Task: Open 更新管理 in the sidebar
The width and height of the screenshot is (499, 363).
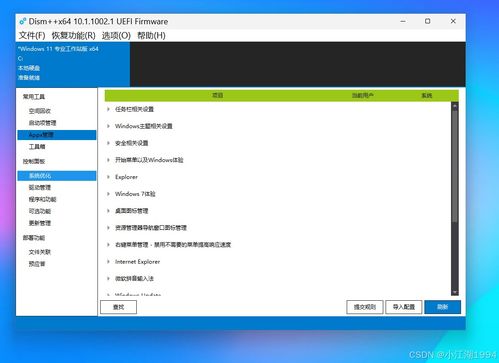Action: pyautogui.click(x=40, y=223)
